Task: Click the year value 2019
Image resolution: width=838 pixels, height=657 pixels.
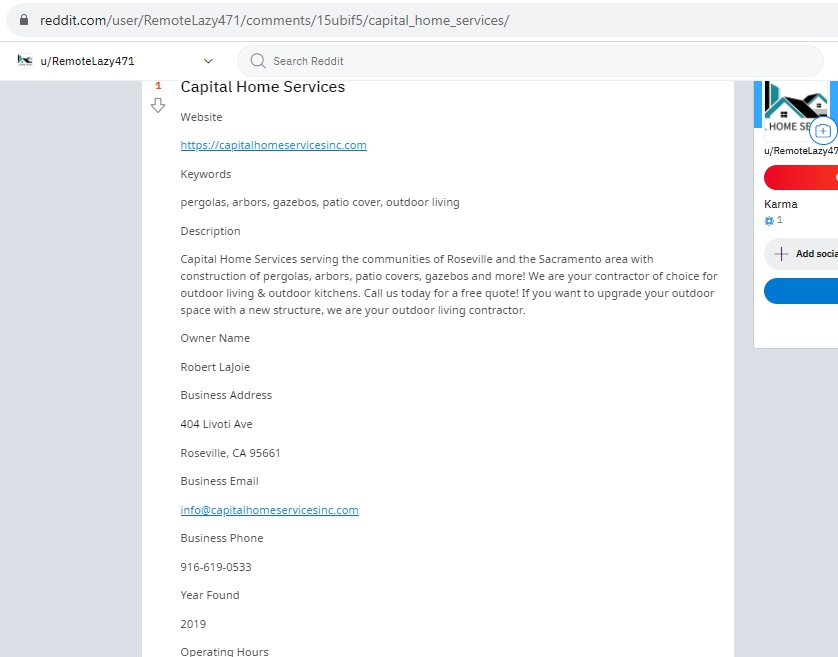Action: point(193,624)
